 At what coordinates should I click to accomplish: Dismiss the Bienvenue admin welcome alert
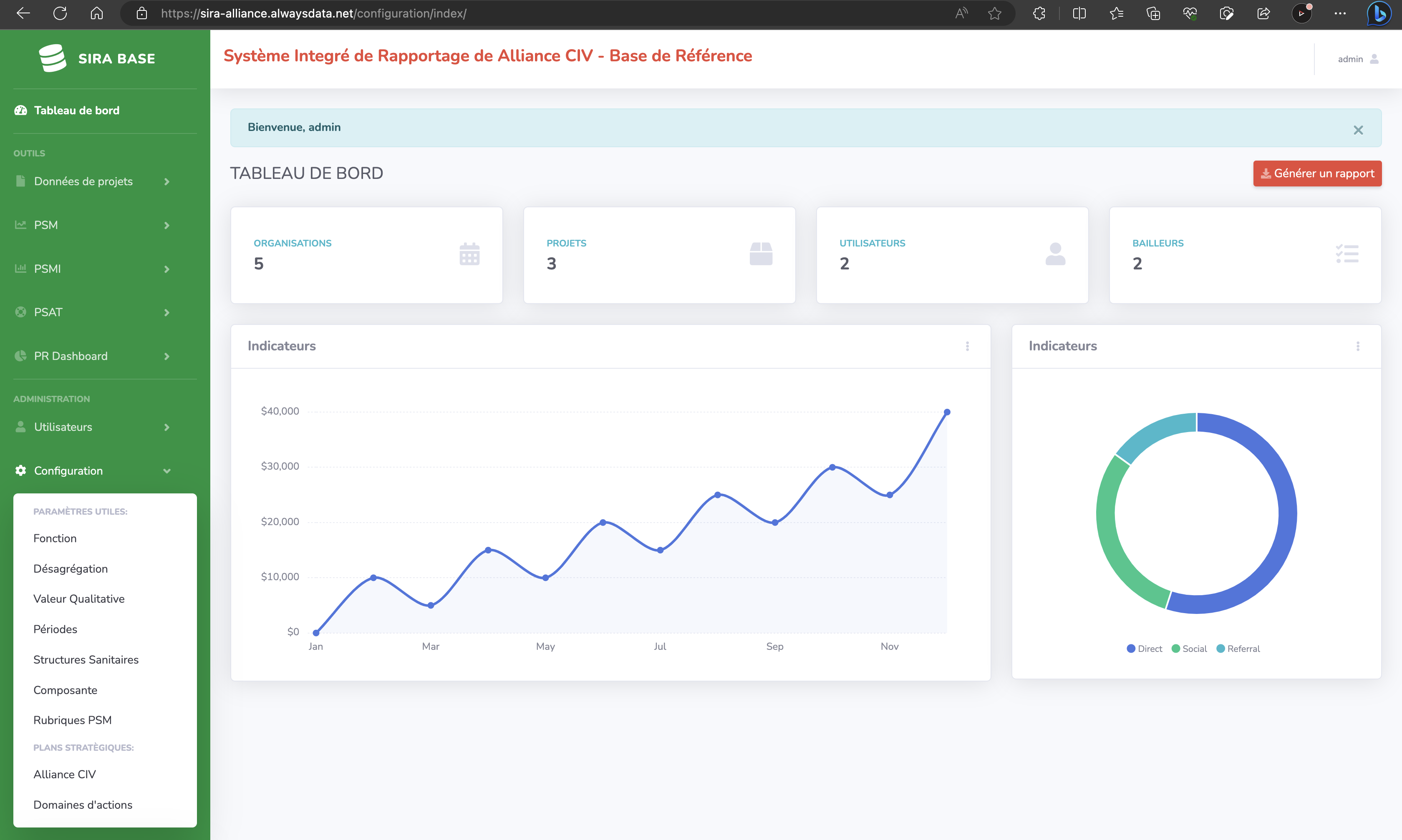pyautogui.click(x=1358, y=130)
